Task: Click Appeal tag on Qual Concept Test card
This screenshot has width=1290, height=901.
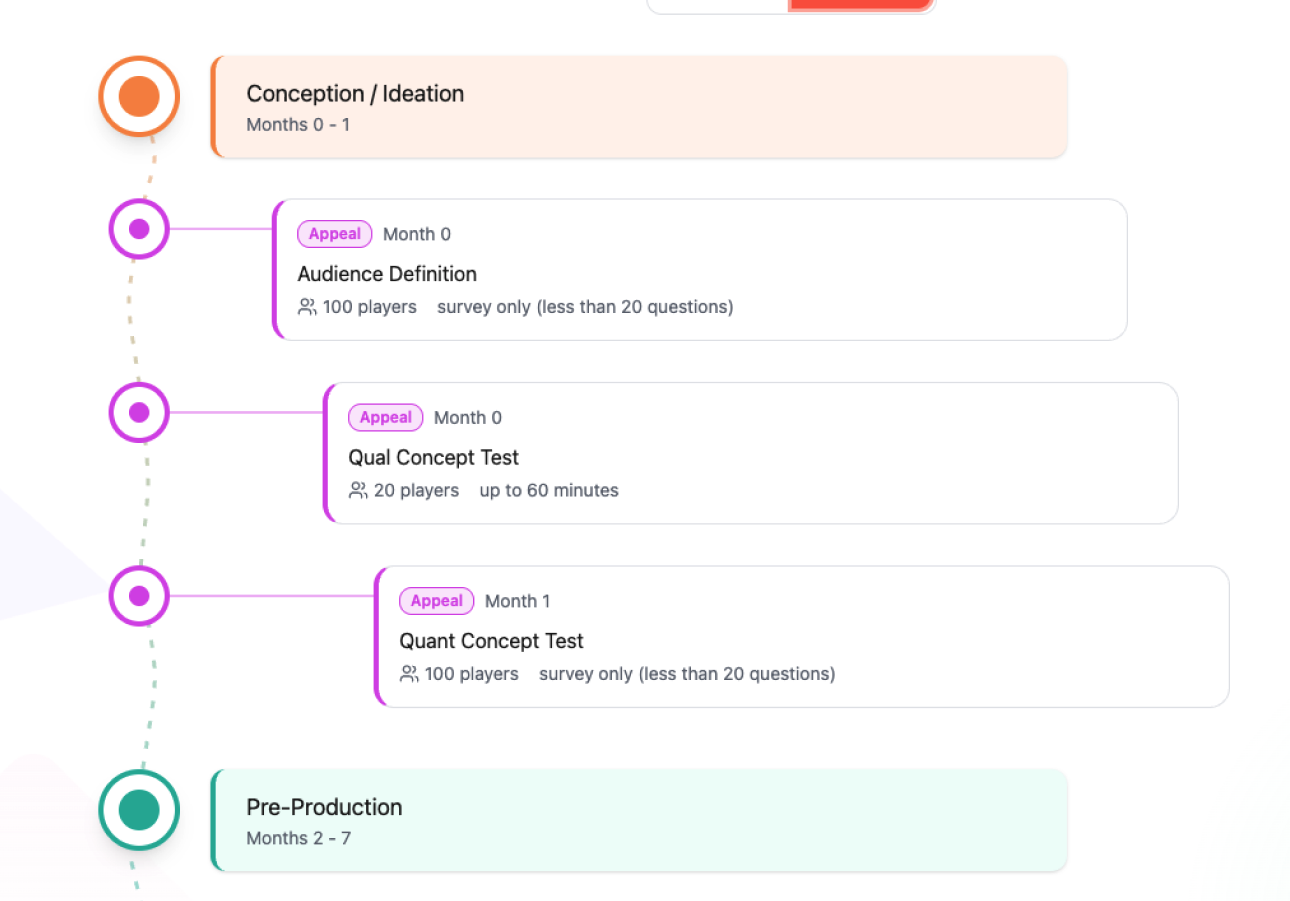Action: pos(385,418)
